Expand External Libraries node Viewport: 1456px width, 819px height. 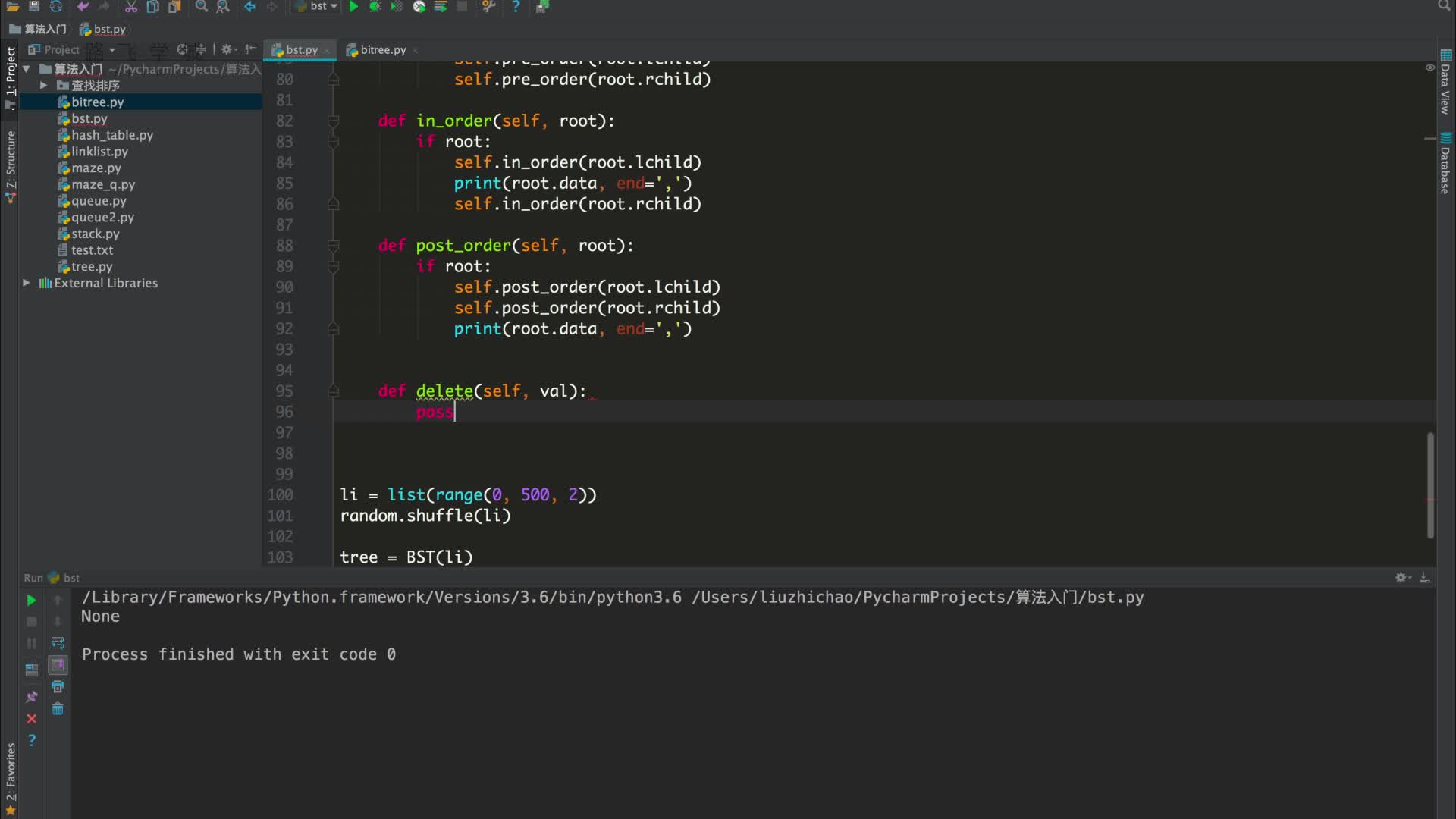point(26,283)
